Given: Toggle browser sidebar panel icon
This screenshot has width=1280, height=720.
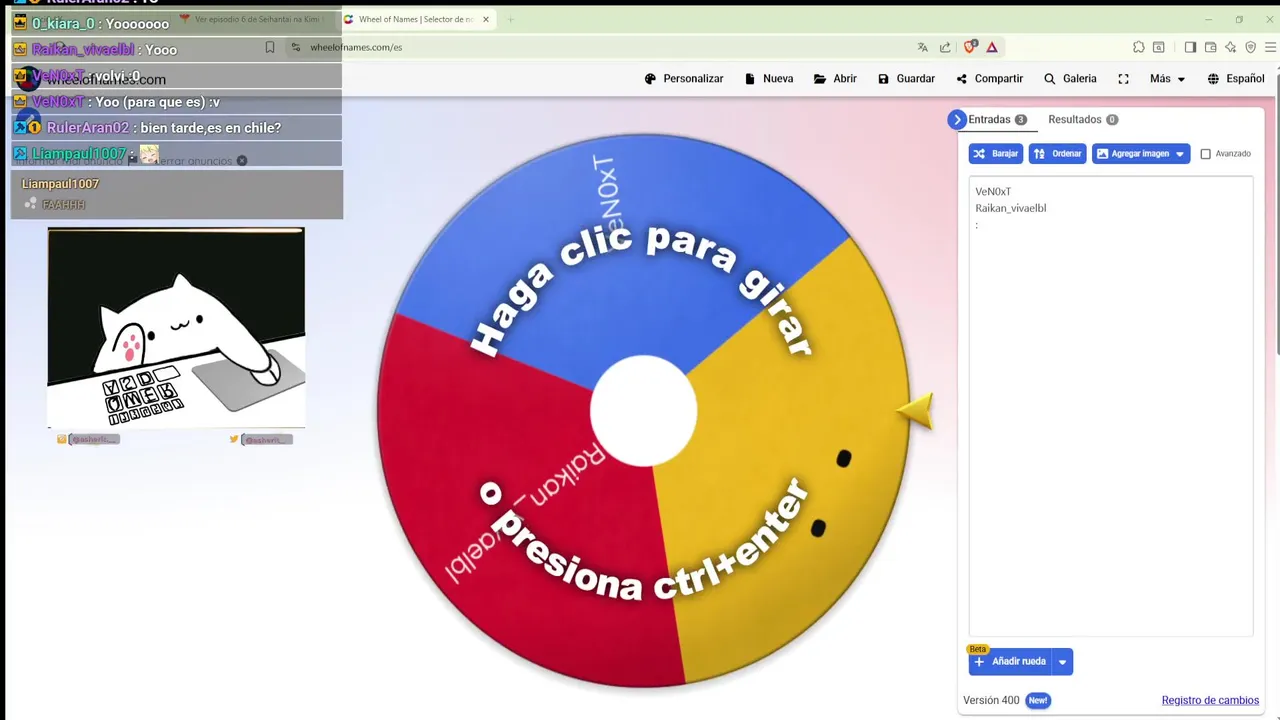Looking at the screenshot, I should pos(1190,47).
